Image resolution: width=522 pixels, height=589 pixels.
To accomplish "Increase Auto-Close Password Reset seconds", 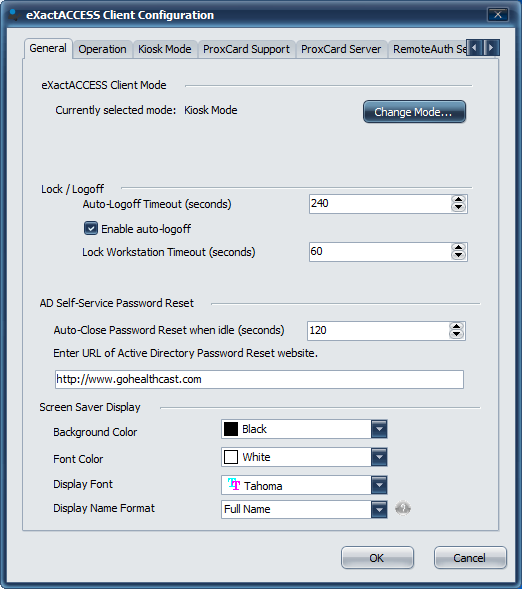I will coord(456,326).
